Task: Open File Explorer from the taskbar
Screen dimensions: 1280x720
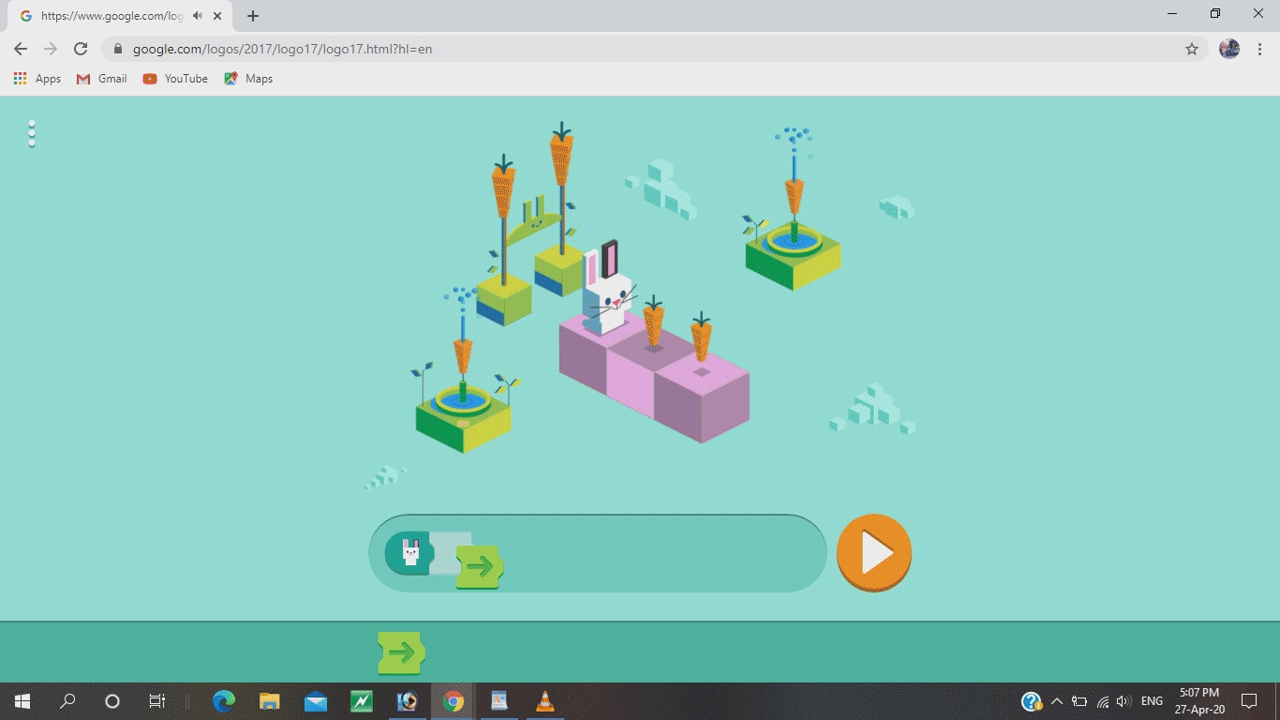Action: tap(269, 701)
